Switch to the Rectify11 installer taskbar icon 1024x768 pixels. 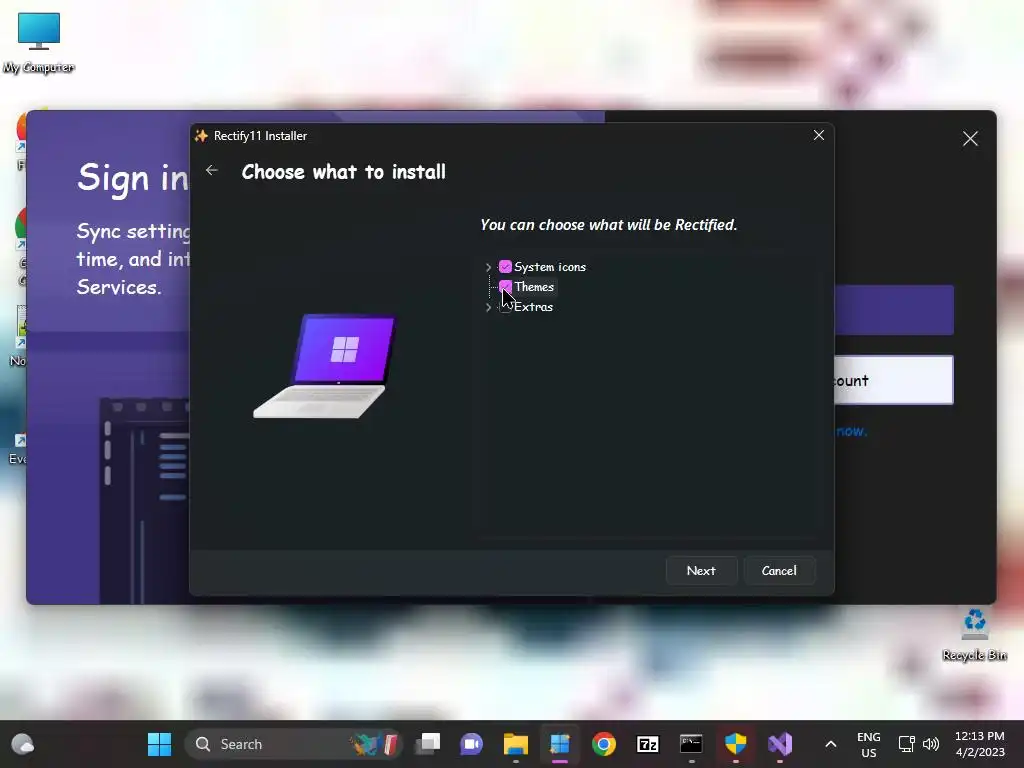[x=560, y=744]
